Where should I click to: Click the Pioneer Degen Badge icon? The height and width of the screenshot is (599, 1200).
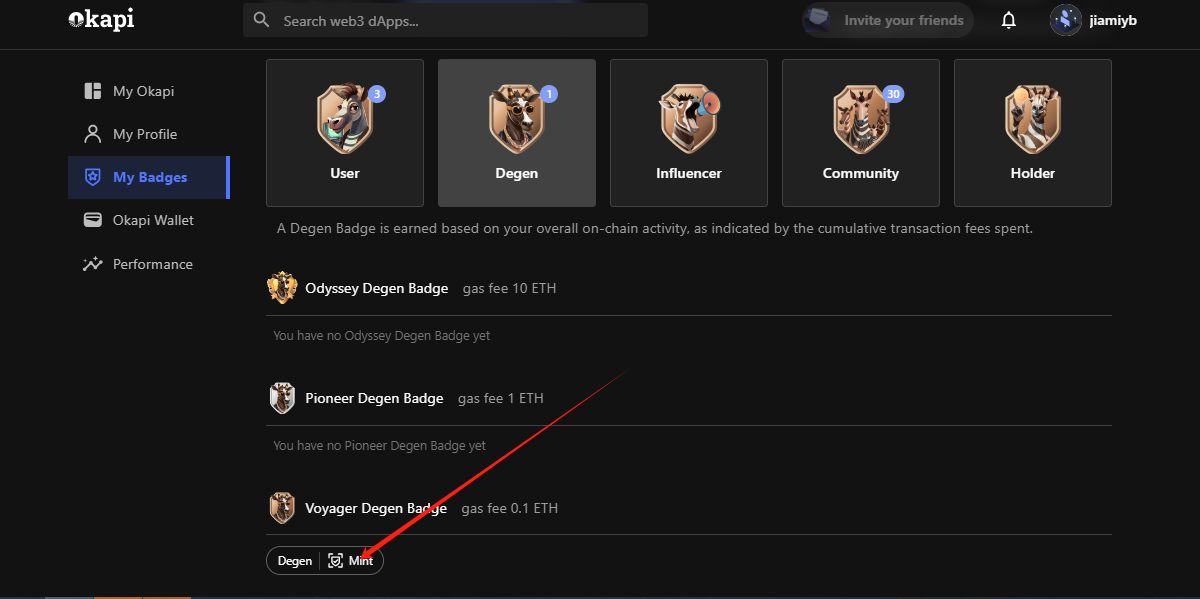click(x=282, y=398)
